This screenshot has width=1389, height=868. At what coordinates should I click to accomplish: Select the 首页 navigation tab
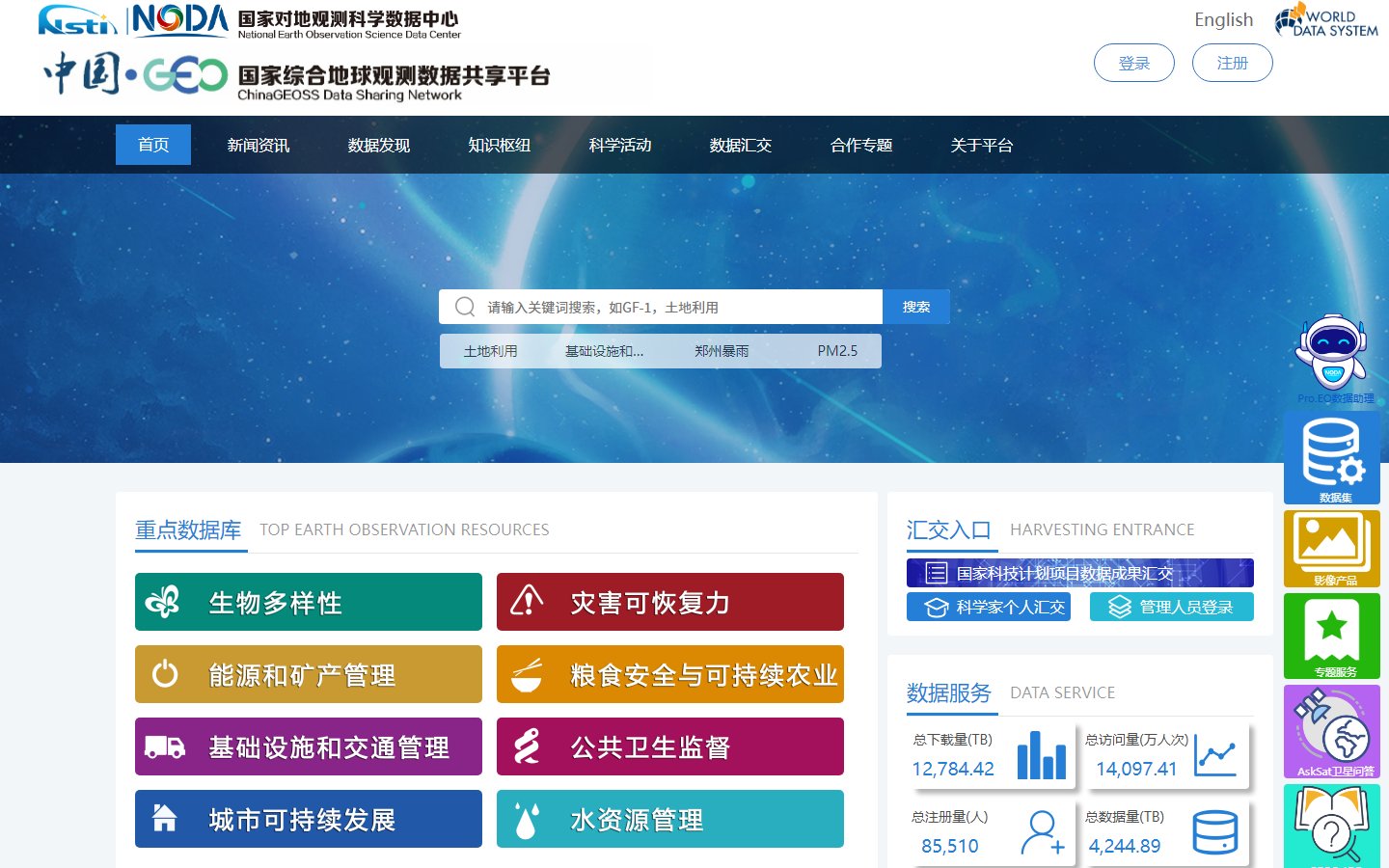tap(153, 145)
